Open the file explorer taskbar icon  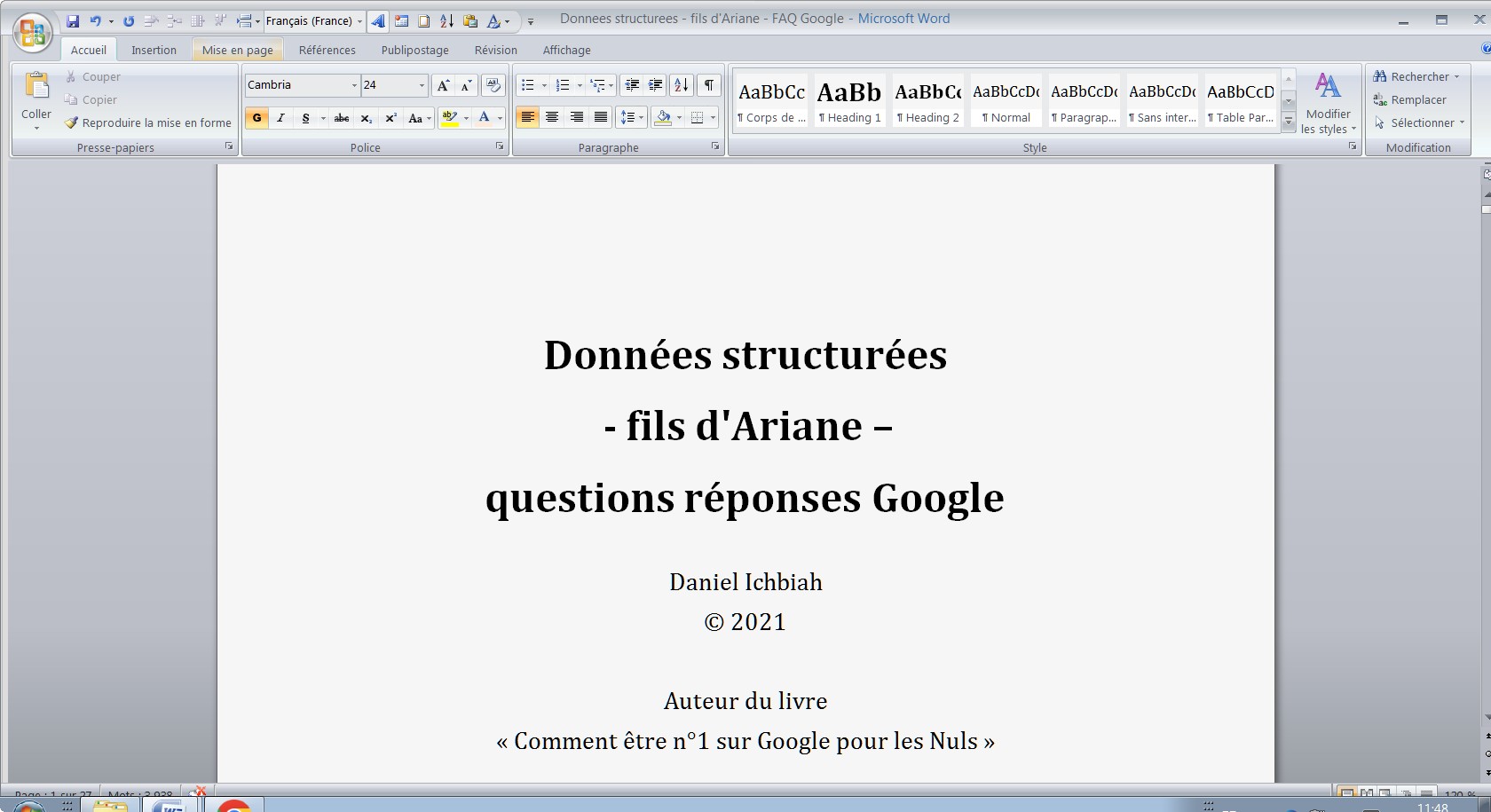point(110,806)
